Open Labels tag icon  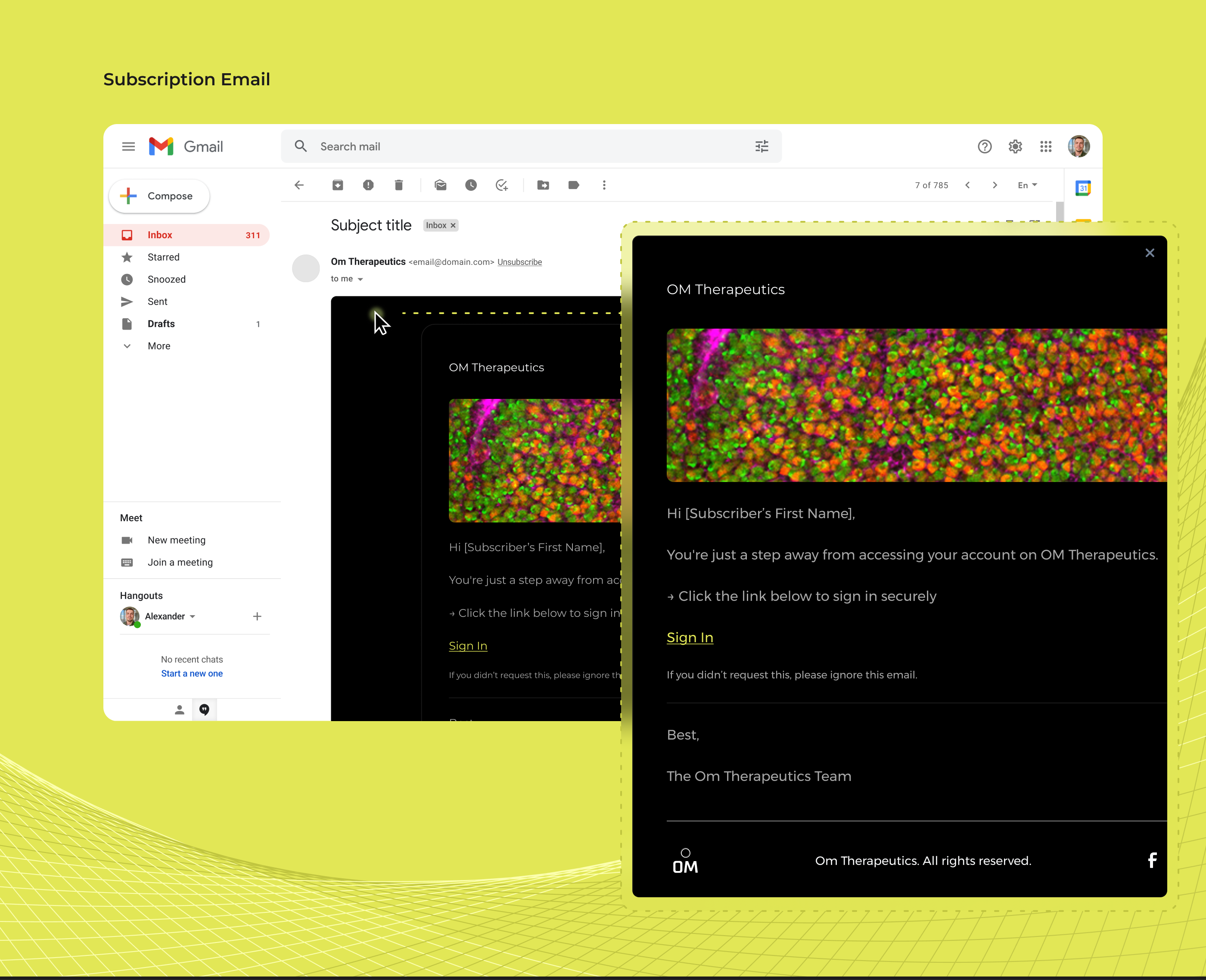point(573,185)
